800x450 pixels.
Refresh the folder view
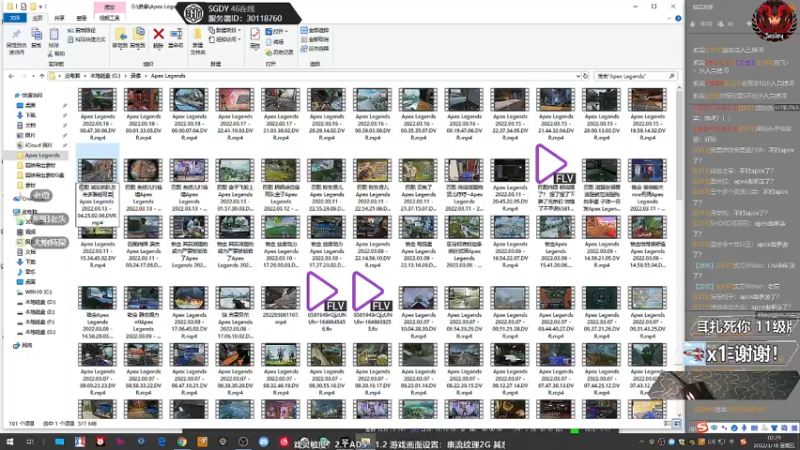pos(586,76)
